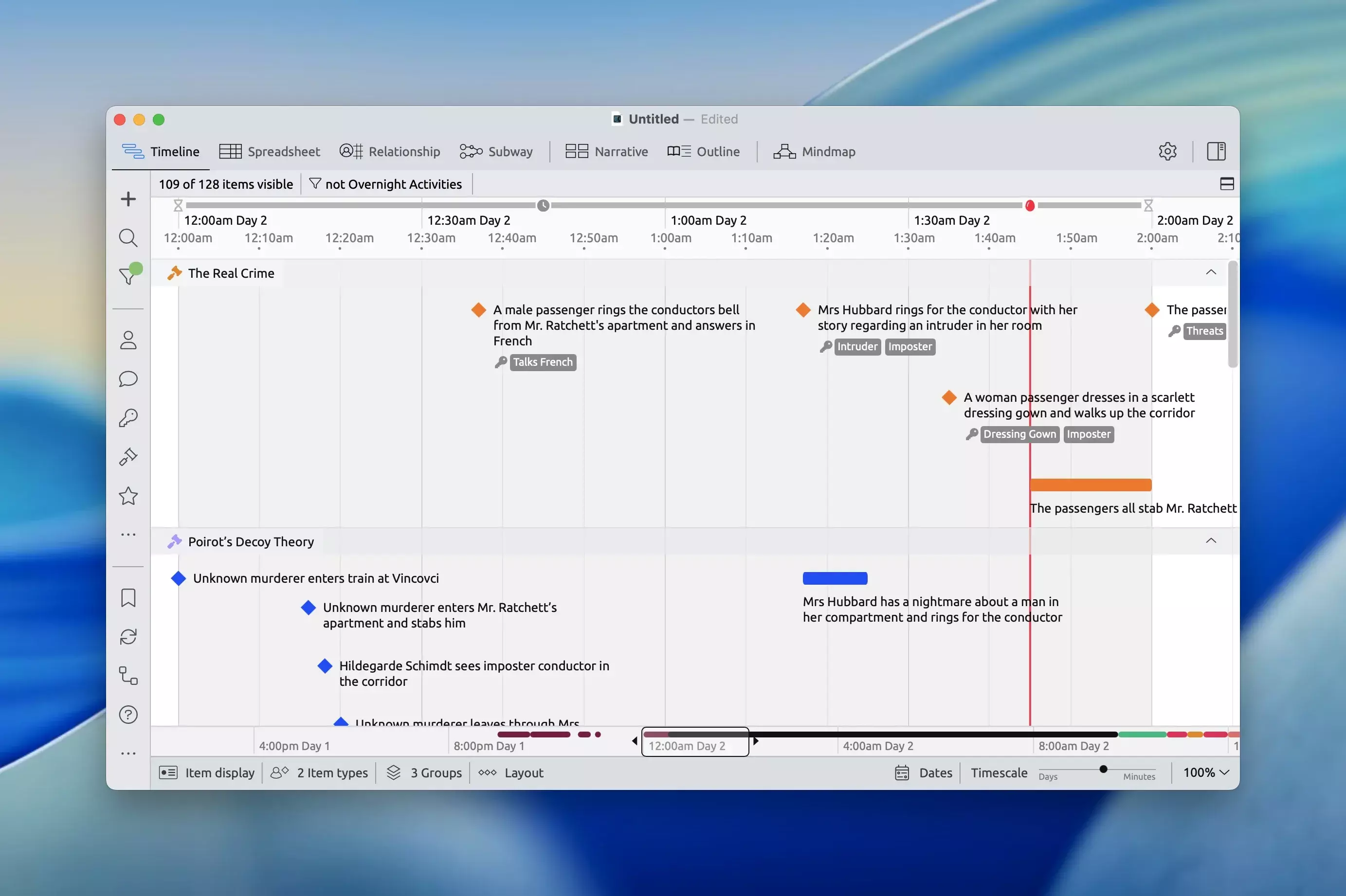Open the filter funnel in the sidebar
The image size is (1346, 896).
click(127, 277)
